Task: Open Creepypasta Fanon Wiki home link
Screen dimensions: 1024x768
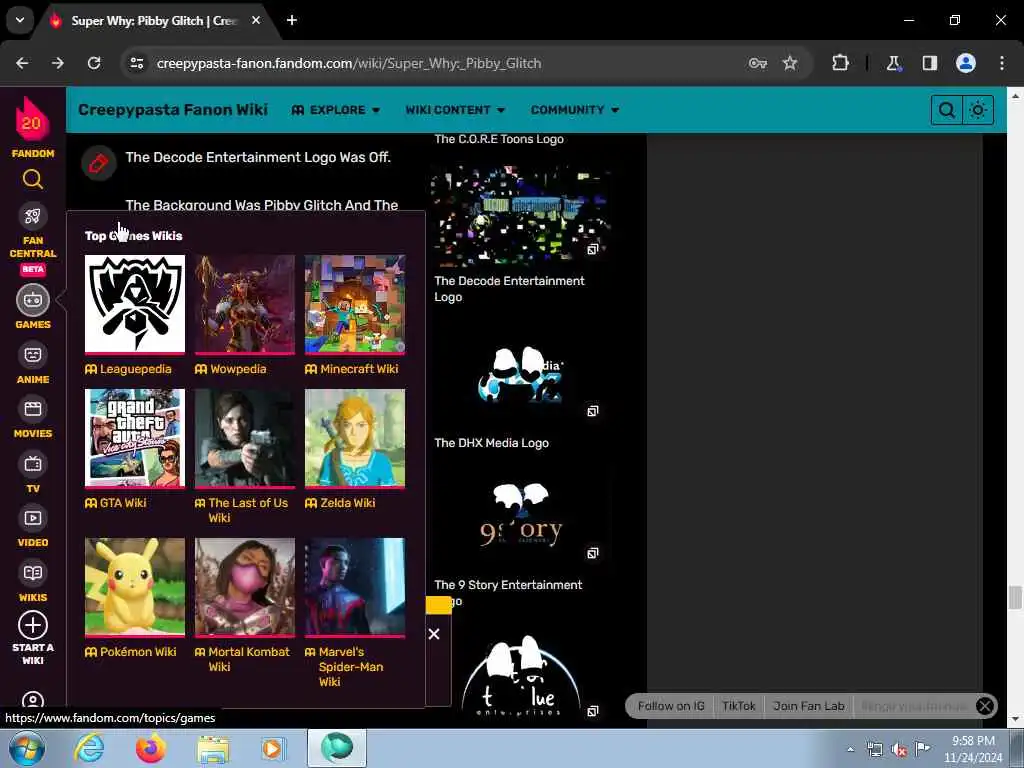Action: (x=173, y=109)
